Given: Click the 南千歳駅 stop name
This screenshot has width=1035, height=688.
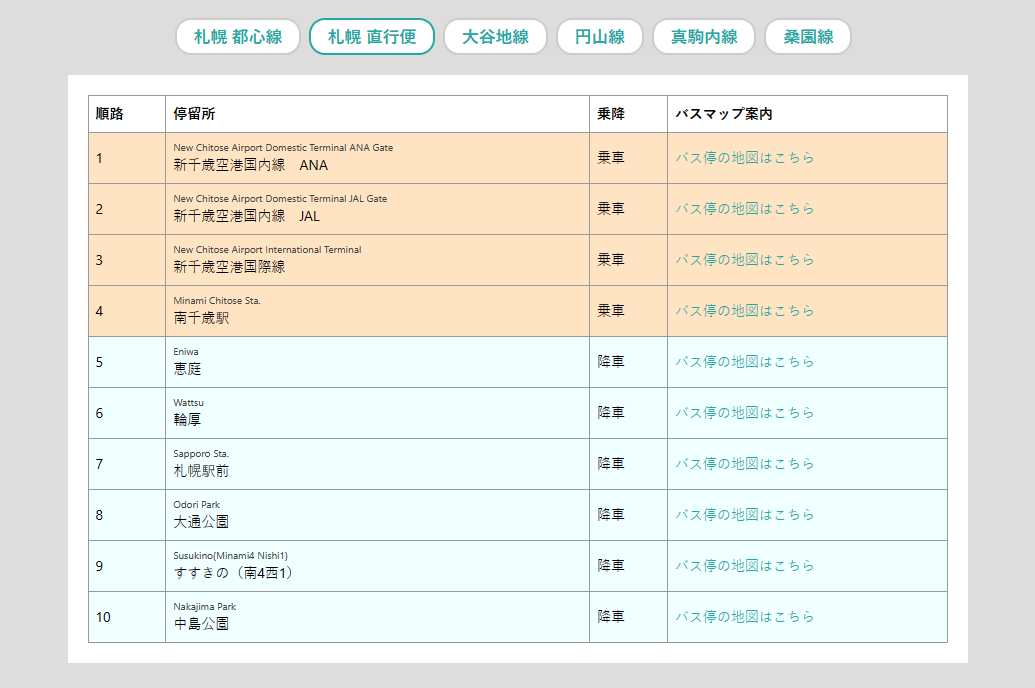Looking at the screenshot, I should coord(201,318).
